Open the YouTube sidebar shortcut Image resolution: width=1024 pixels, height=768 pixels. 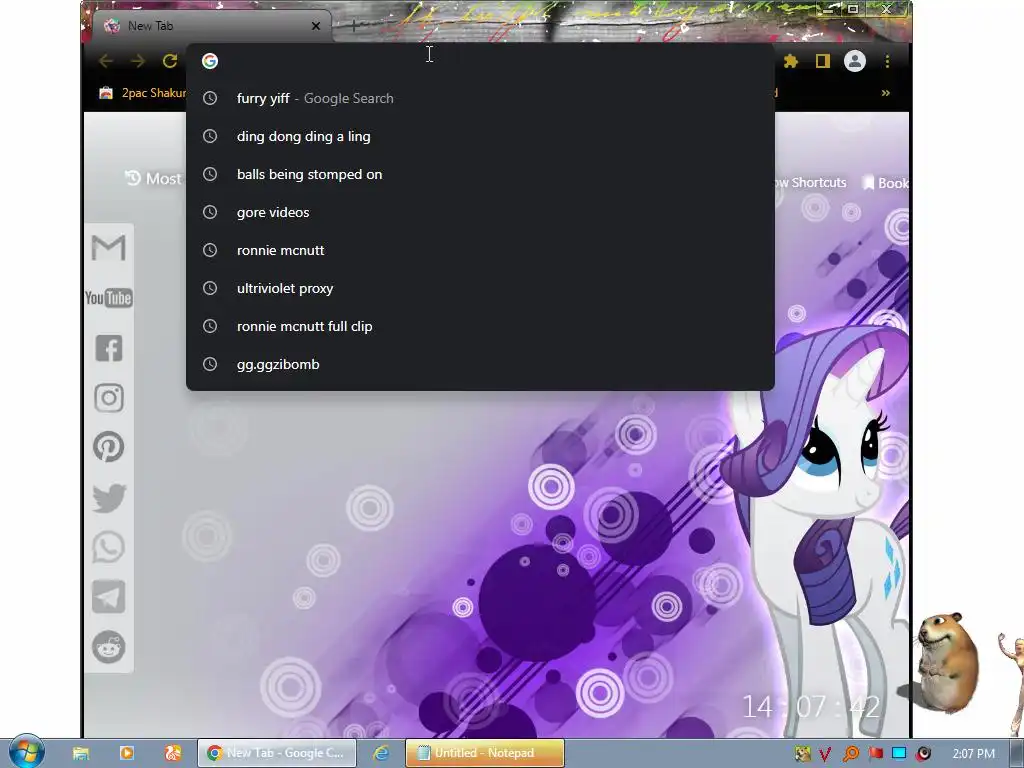(108, 298)
